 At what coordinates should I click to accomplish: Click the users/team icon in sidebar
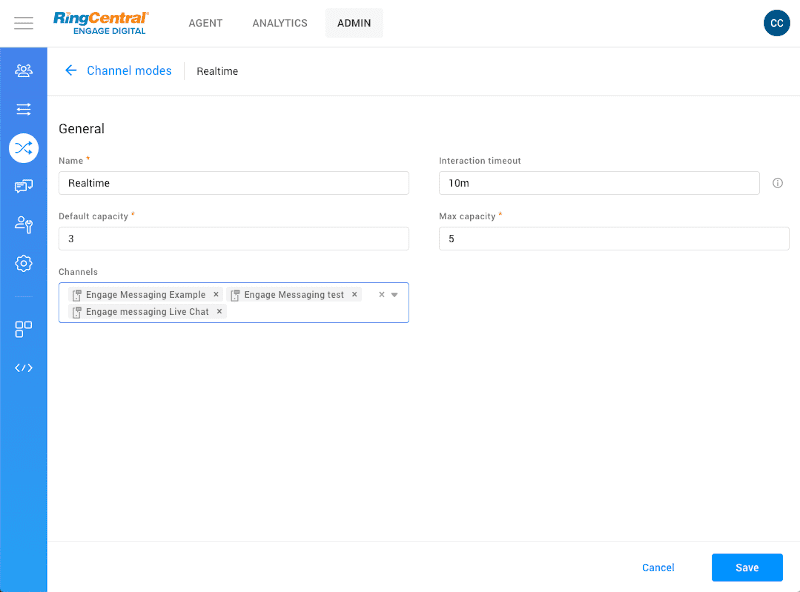point(23,70)
